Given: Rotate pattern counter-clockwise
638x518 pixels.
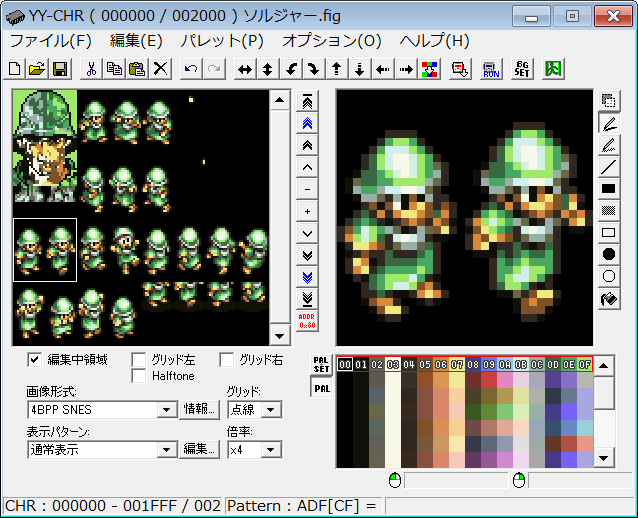Looking at the screenshot, I should (291, 69).
